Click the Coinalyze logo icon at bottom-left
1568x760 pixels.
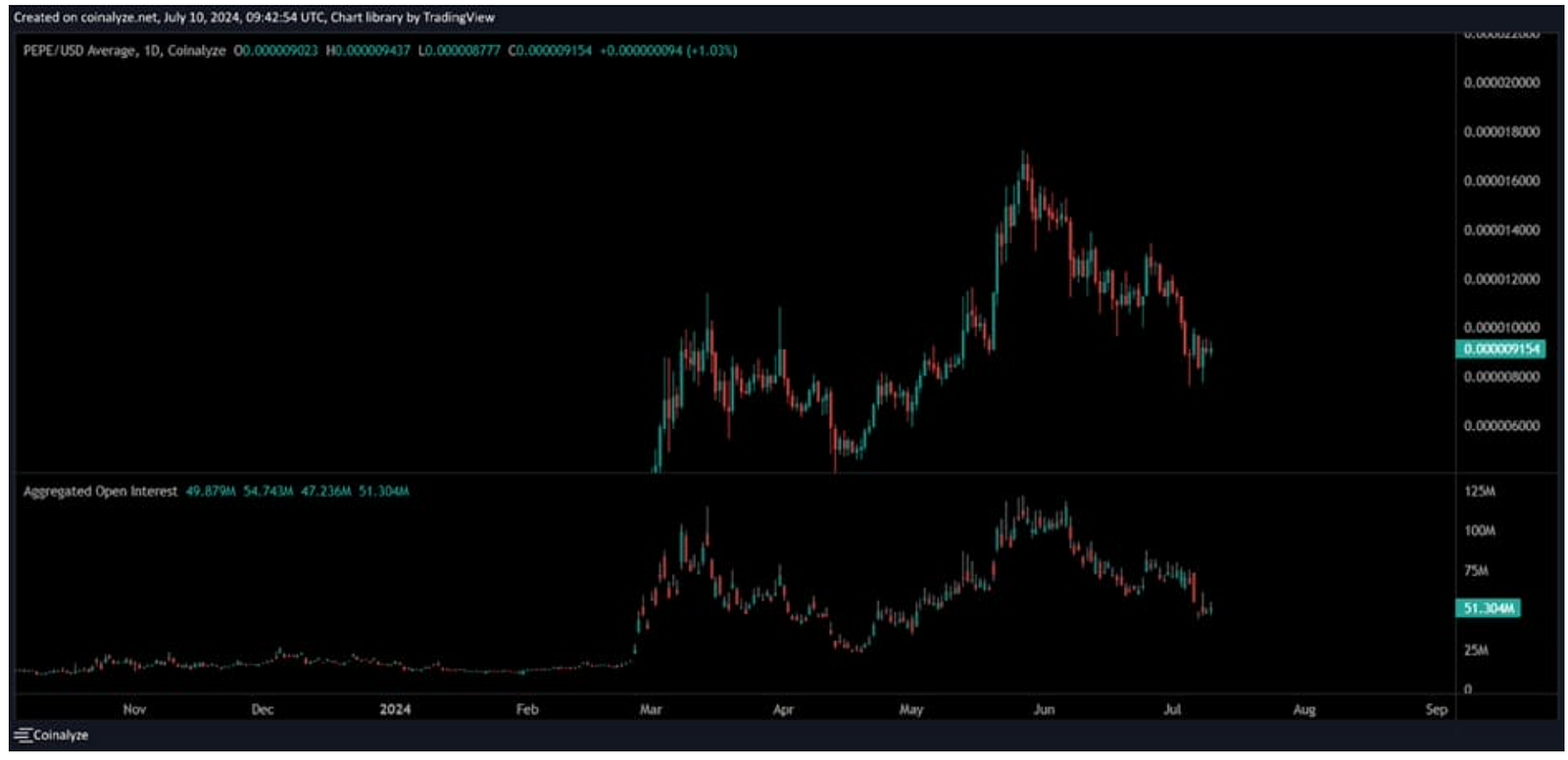pyautogui.click(x=24, y=735)
